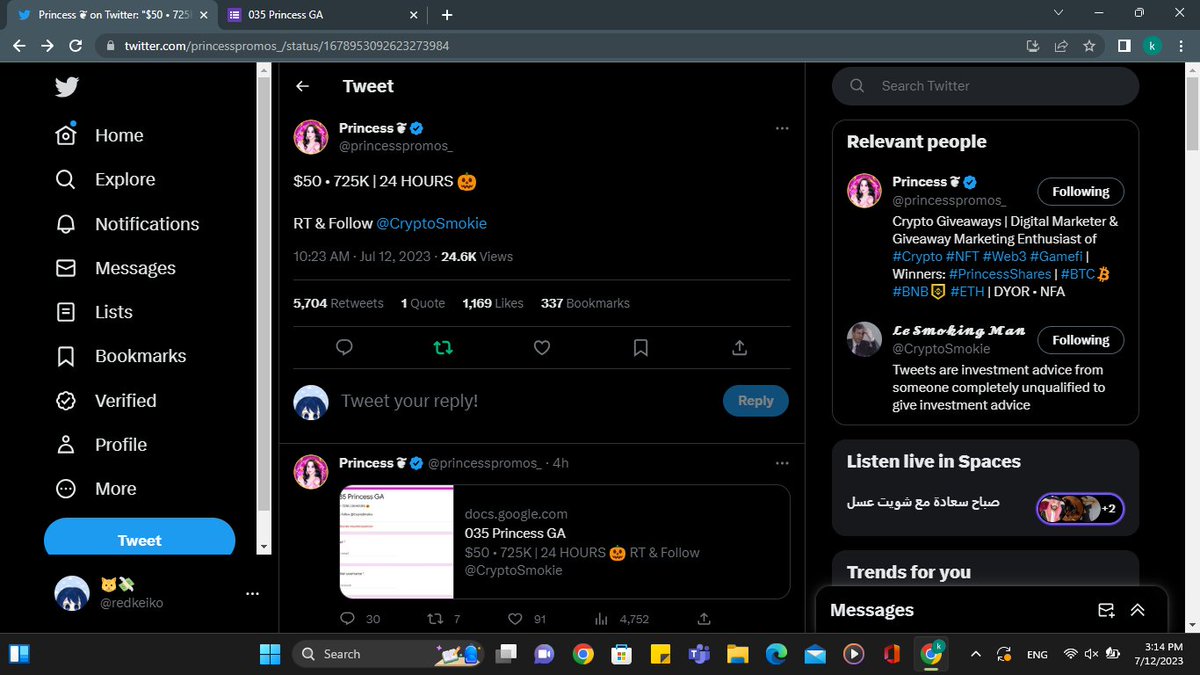
Task: Navigate back in the browser
Action: pyautogui.click(x=19, y=46)
